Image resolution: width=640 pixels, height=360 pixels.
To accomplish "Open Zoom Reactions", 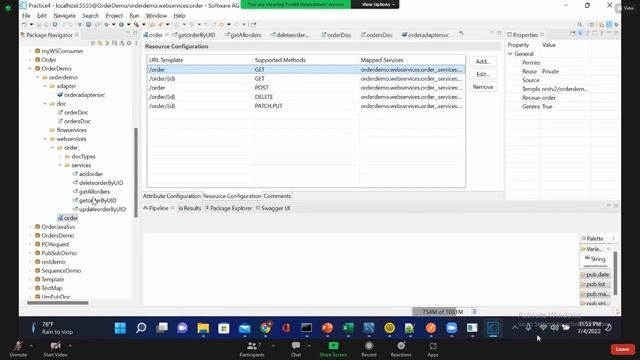I will (401, 349).
